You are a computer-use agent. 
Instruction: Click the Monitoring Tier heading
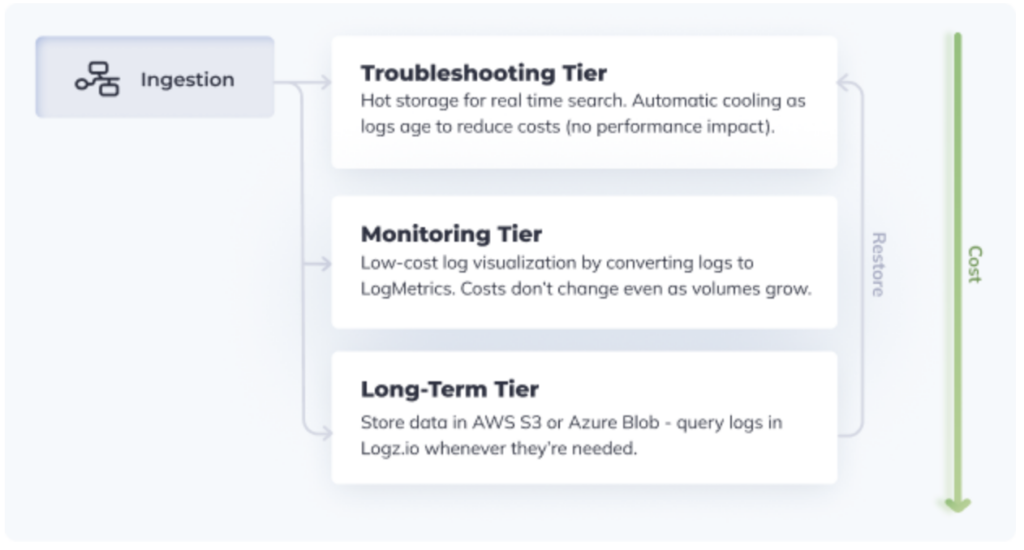click(x=451, y=234)
